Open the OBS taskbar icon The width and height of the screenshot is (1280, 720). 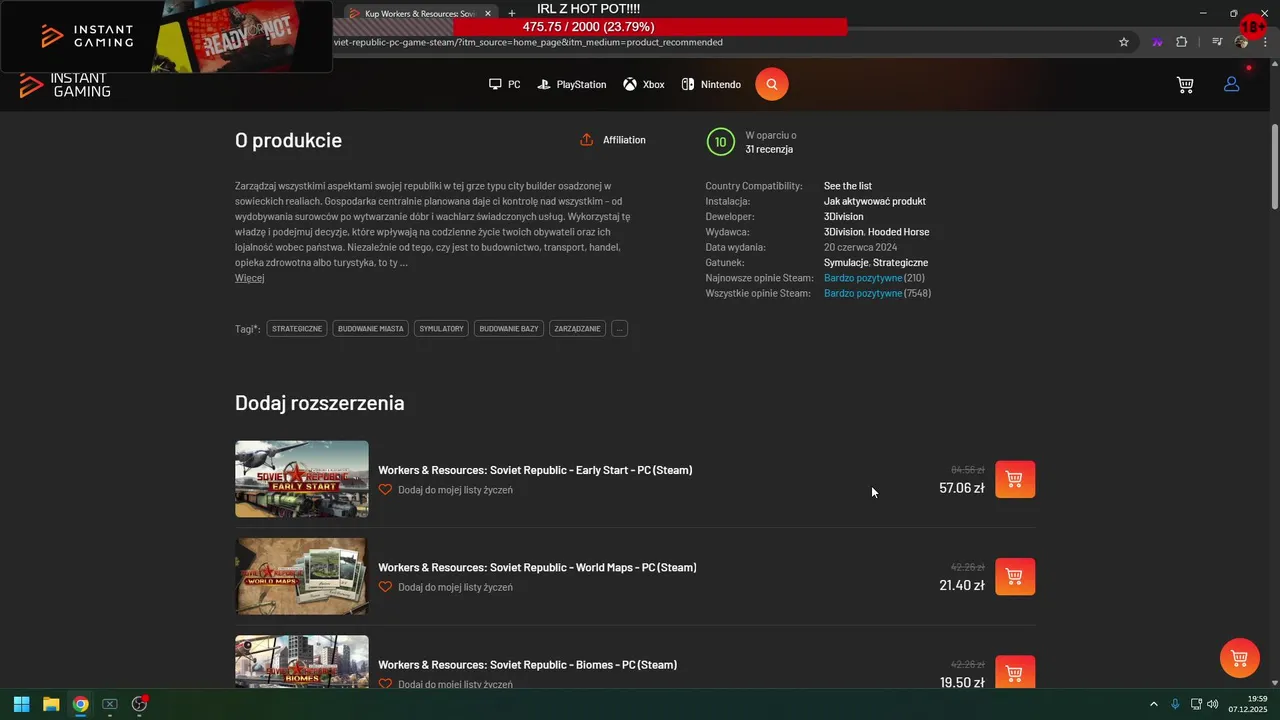(139, 704)
